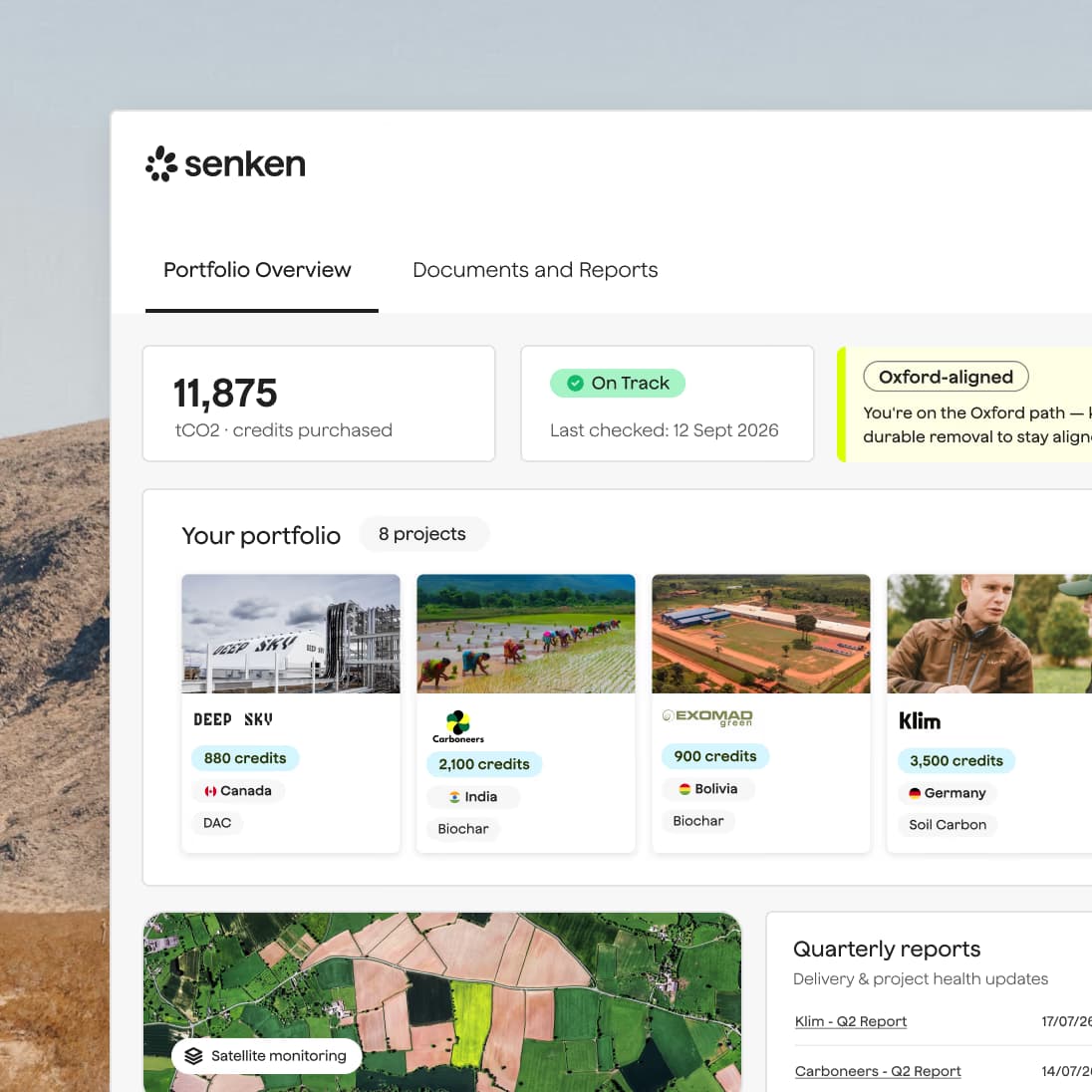
Task: Click the 8 projects badge
Action: [422, 534]
